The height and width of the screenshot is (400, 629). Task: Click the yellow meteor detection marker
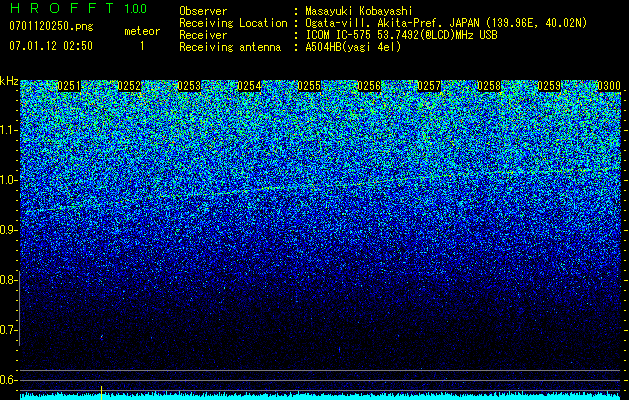[101, 393]
